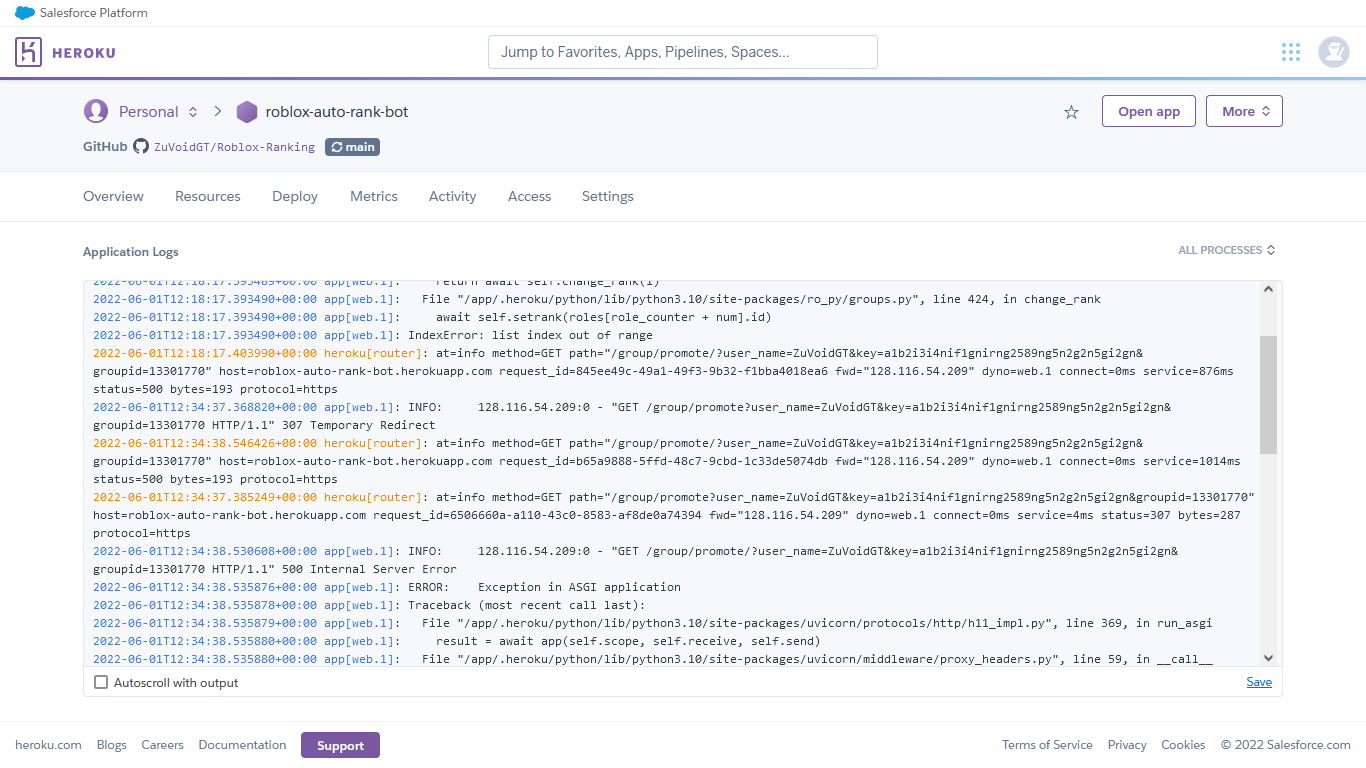
Task: Click the Personal account avatar icon
Action: [x=96, y=111]
